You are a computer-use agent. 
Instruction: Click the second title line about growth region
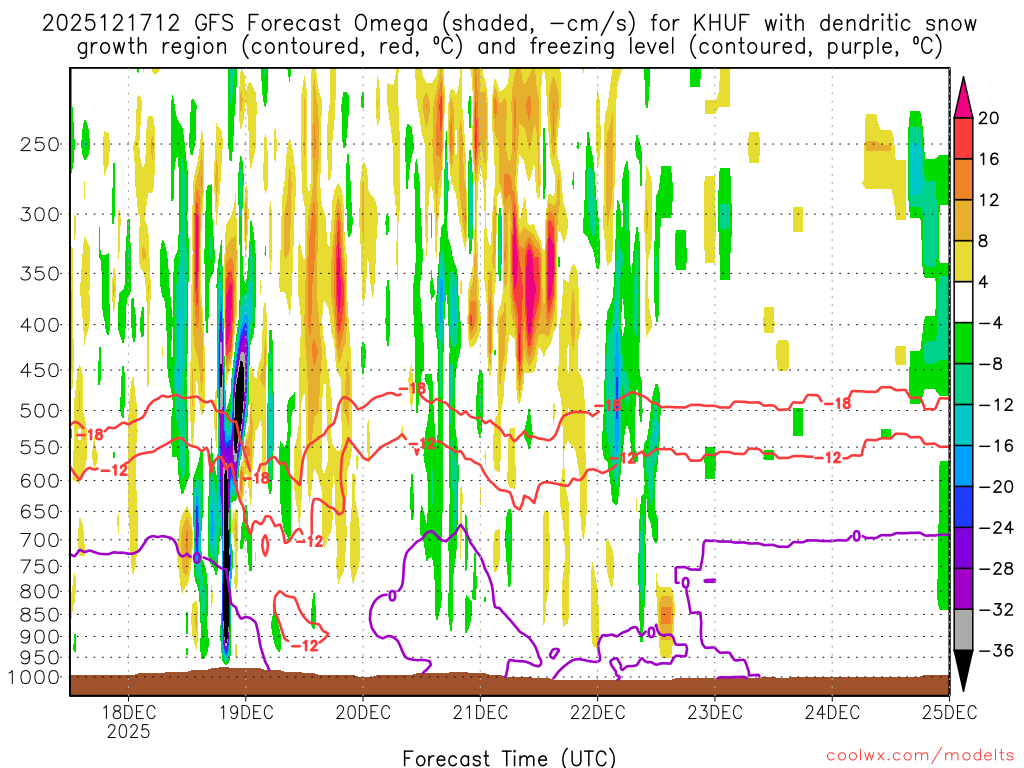pos(509,47)
